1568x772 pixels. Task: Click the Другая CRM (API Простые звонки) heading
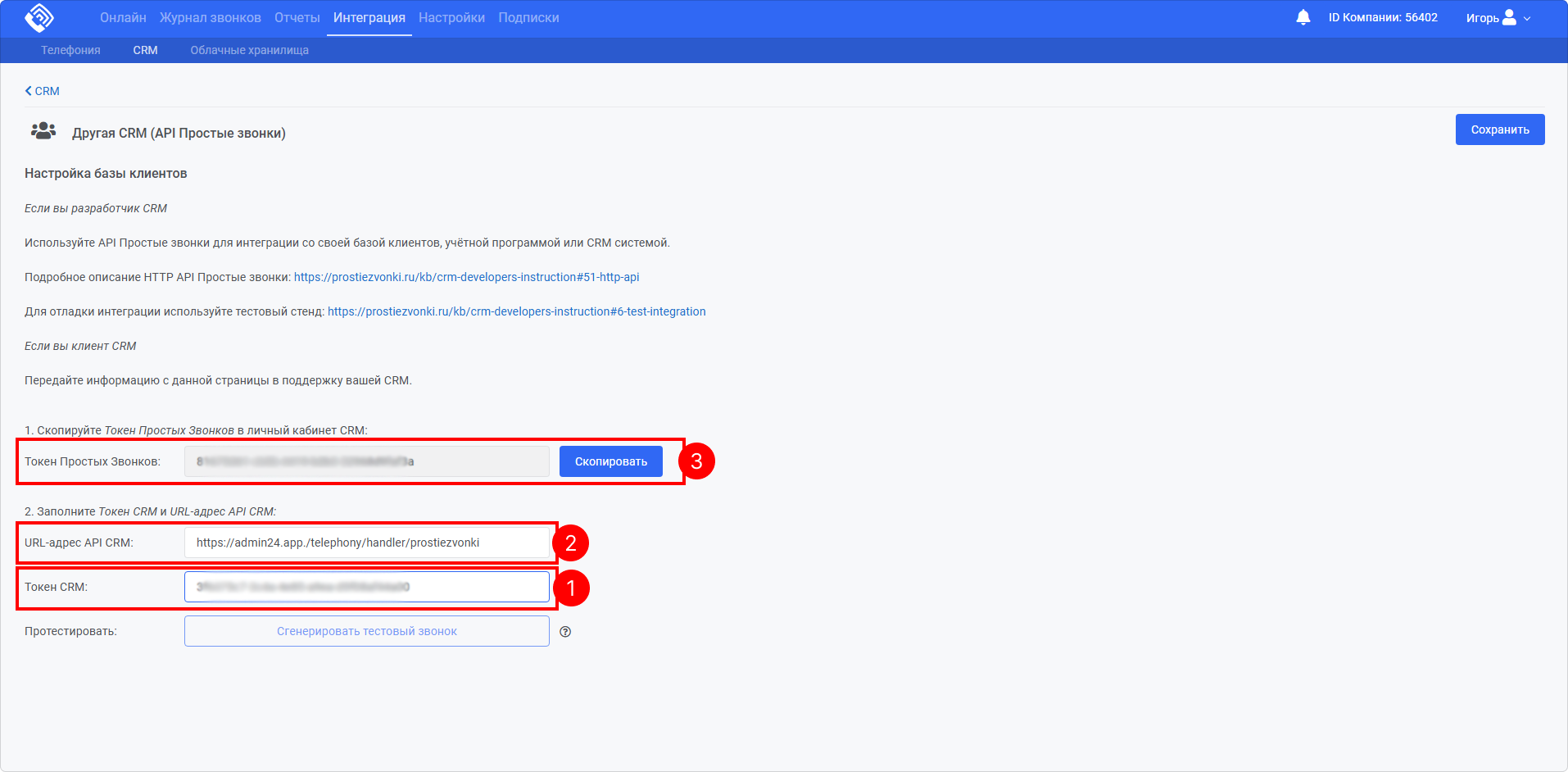[x=179, y=133]
